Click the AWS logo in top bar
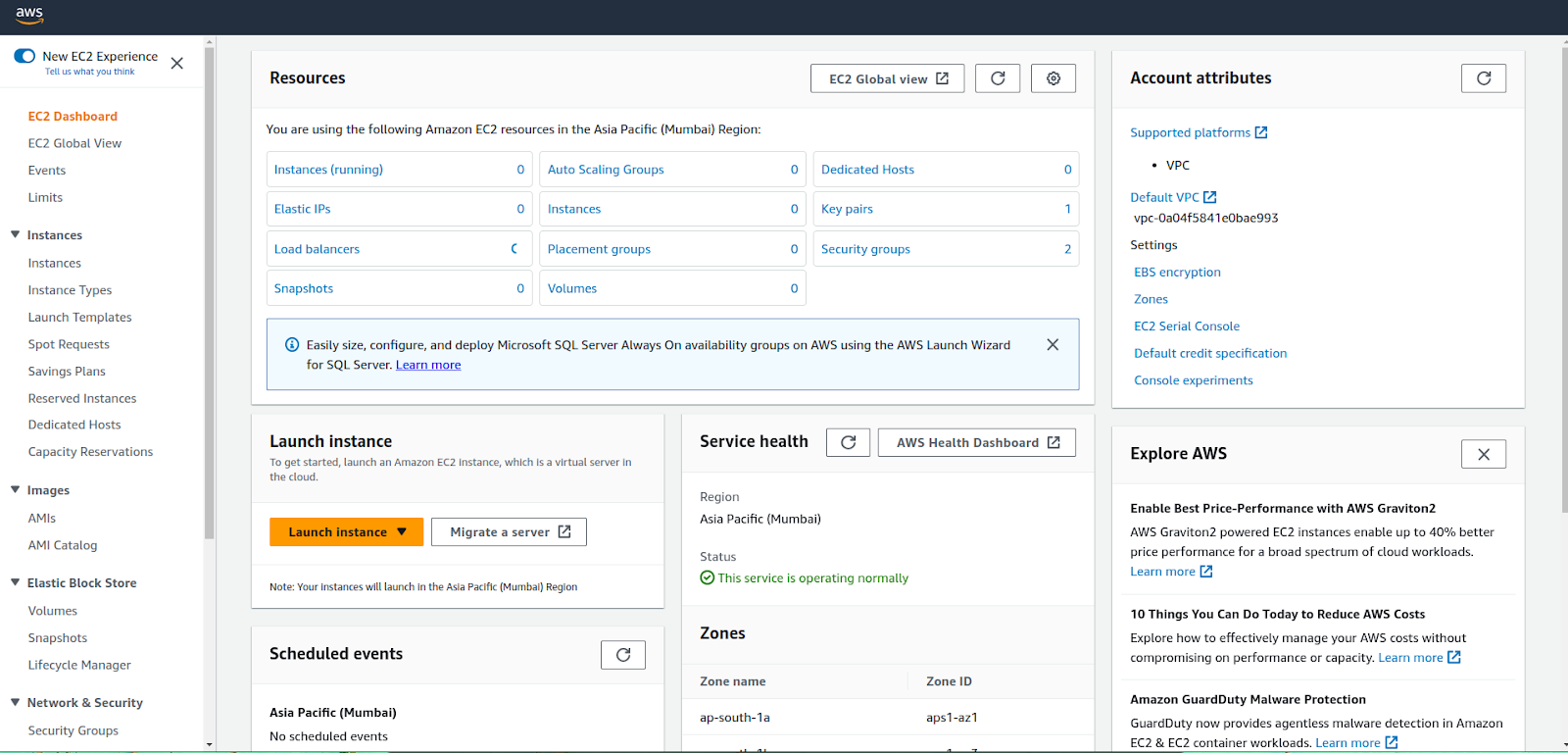Screen dimensions: 1568x753 (29, 15)
